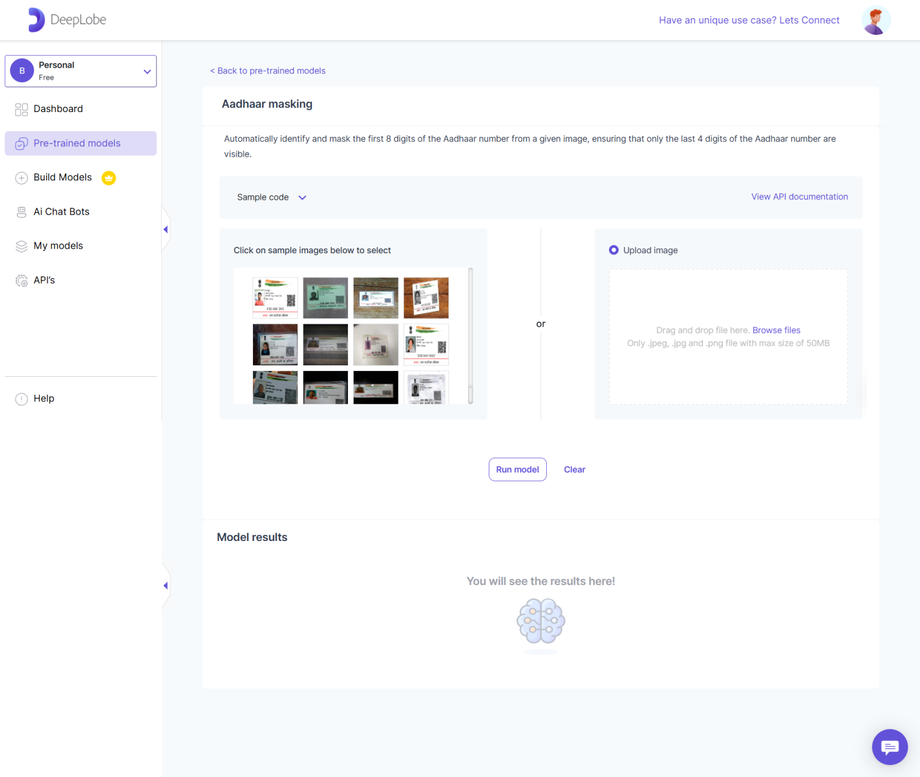Image resolution: width=920 pixels, height=777 pixels.
Task: Select the third sample image in third row
Action: tap(376, 387)
